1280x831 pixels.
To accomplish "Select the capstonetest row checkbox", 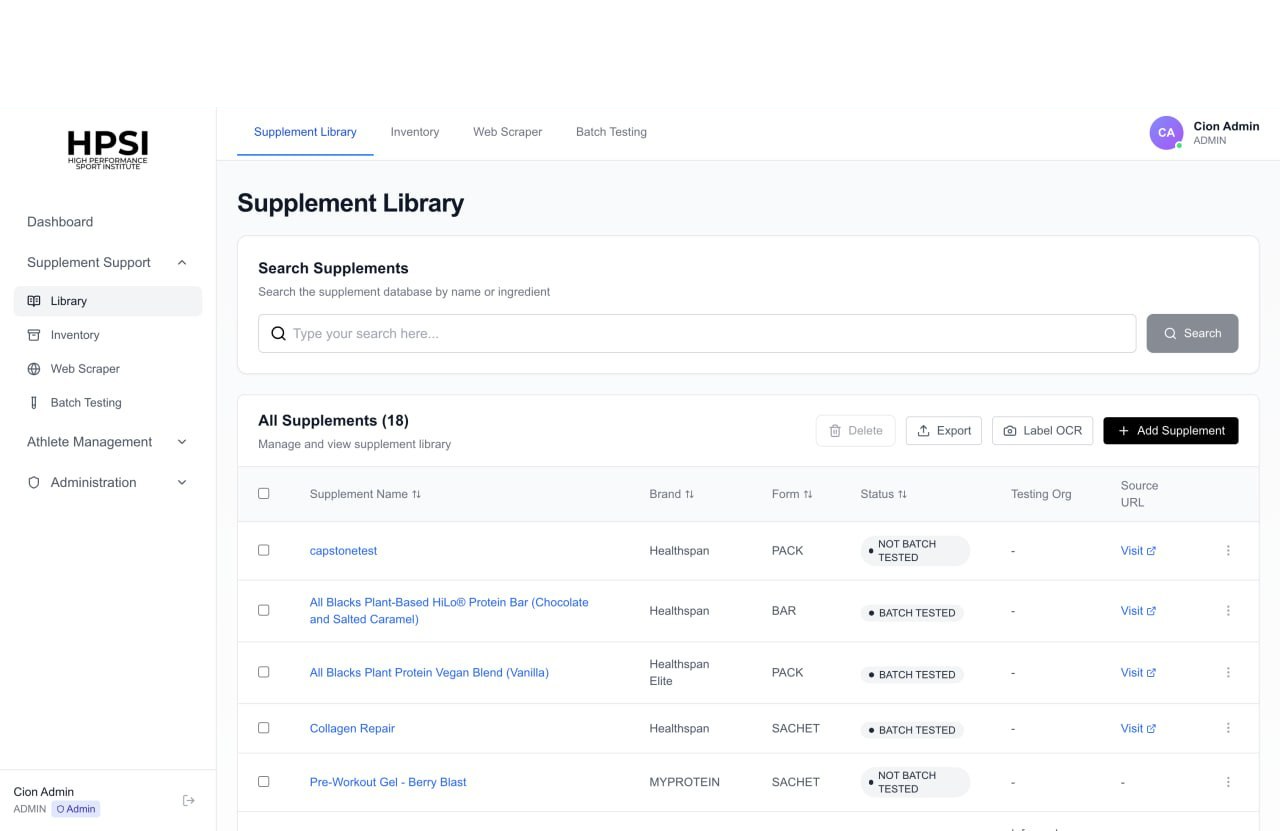I will (264, 550).
